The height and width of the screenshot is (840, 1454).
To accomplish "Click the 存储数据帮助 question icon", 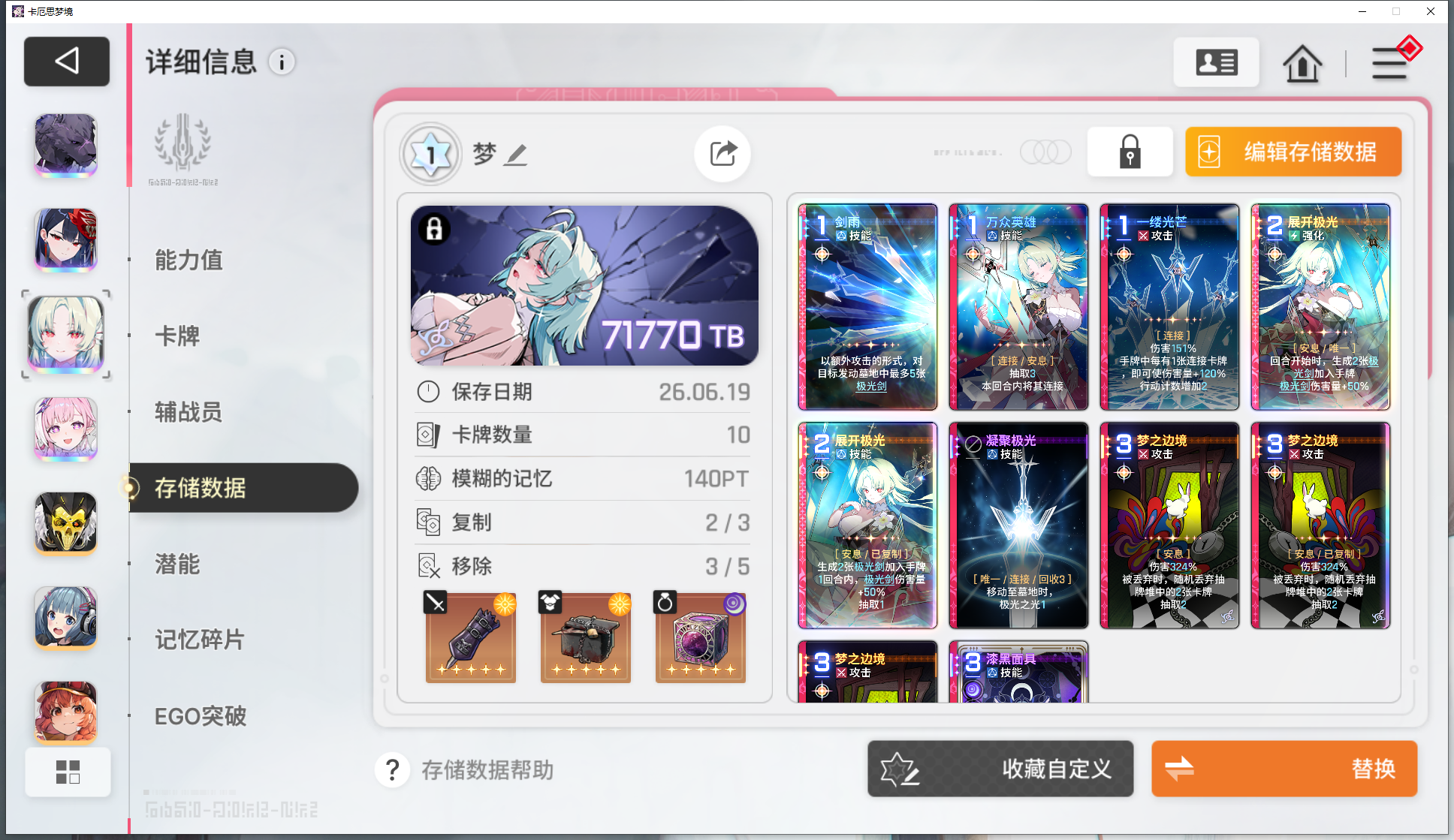I will (x=392, y=770).
